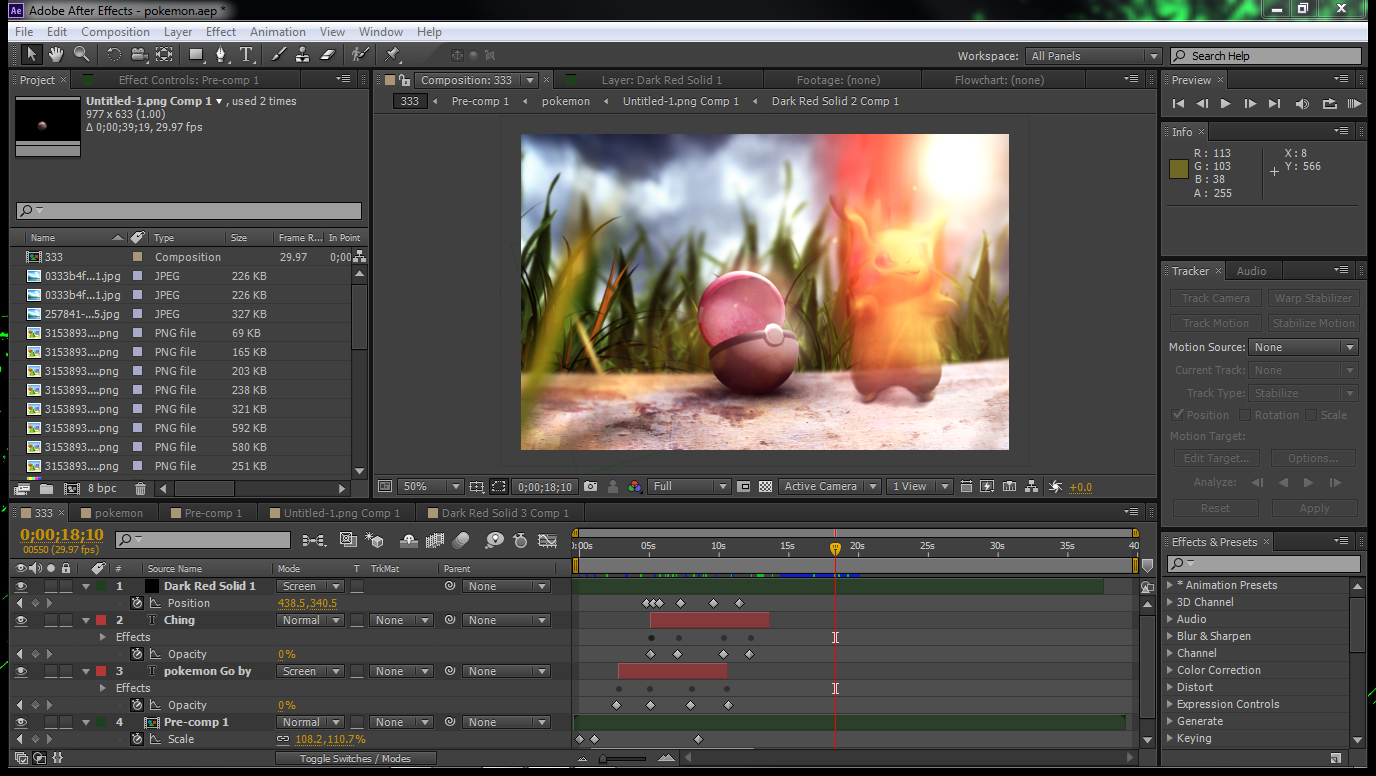
Task: Select the Puppet Pin tool
Action: click(392, 55)
